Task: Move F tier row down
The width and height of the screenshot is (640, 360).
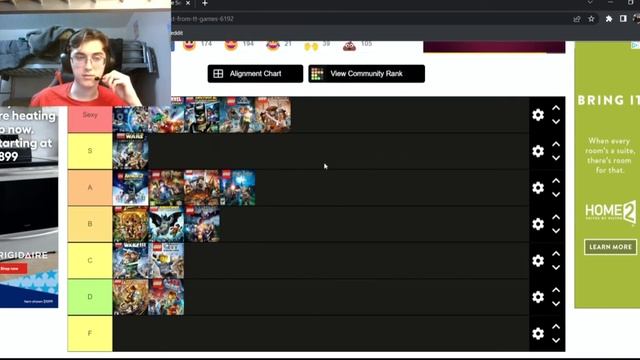Action: pyautogui.click(x=556, y=340)
